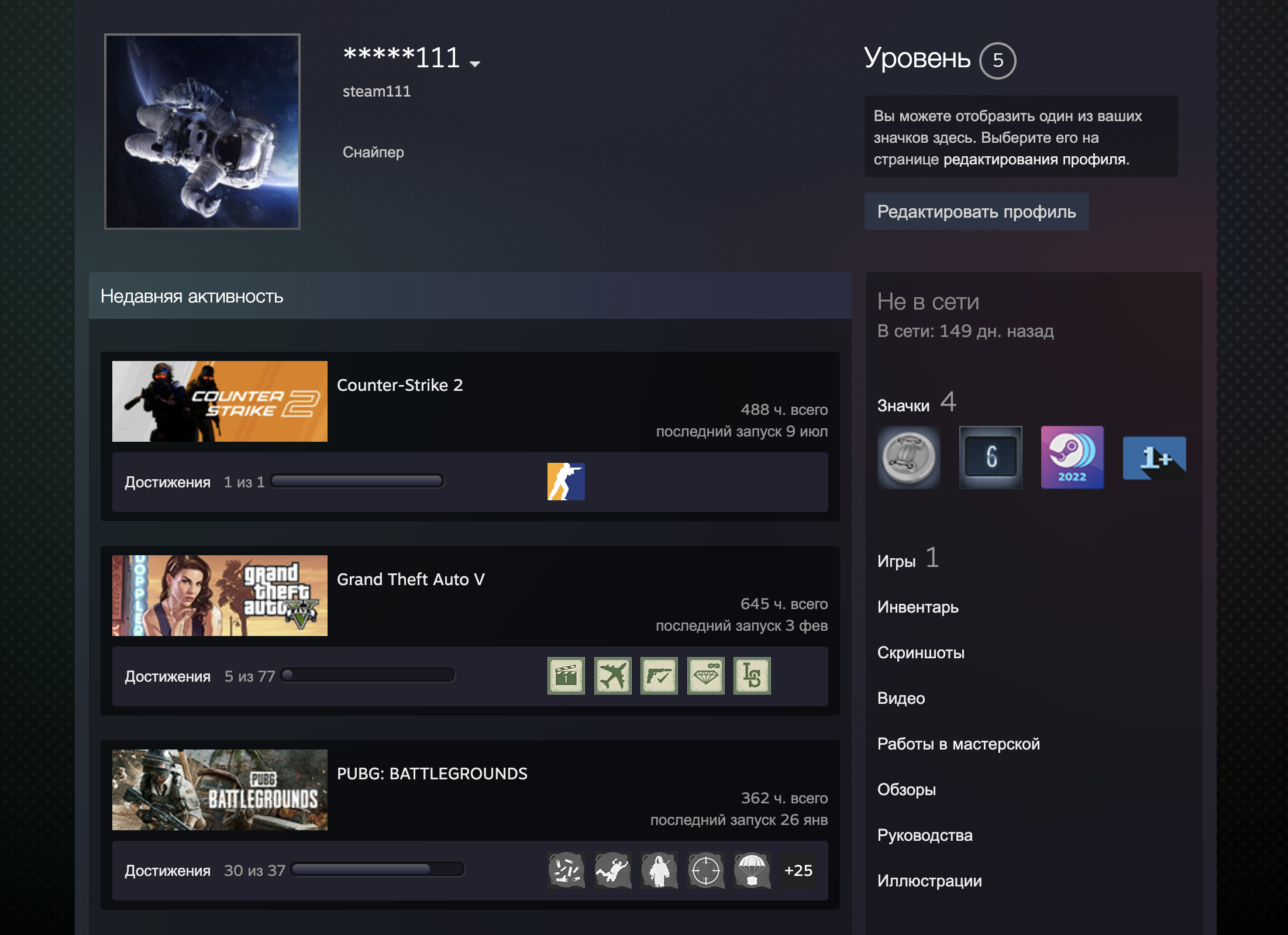Go to Работы в мастерской
Screen dimensions: 1288x935
tap(959, 744)
